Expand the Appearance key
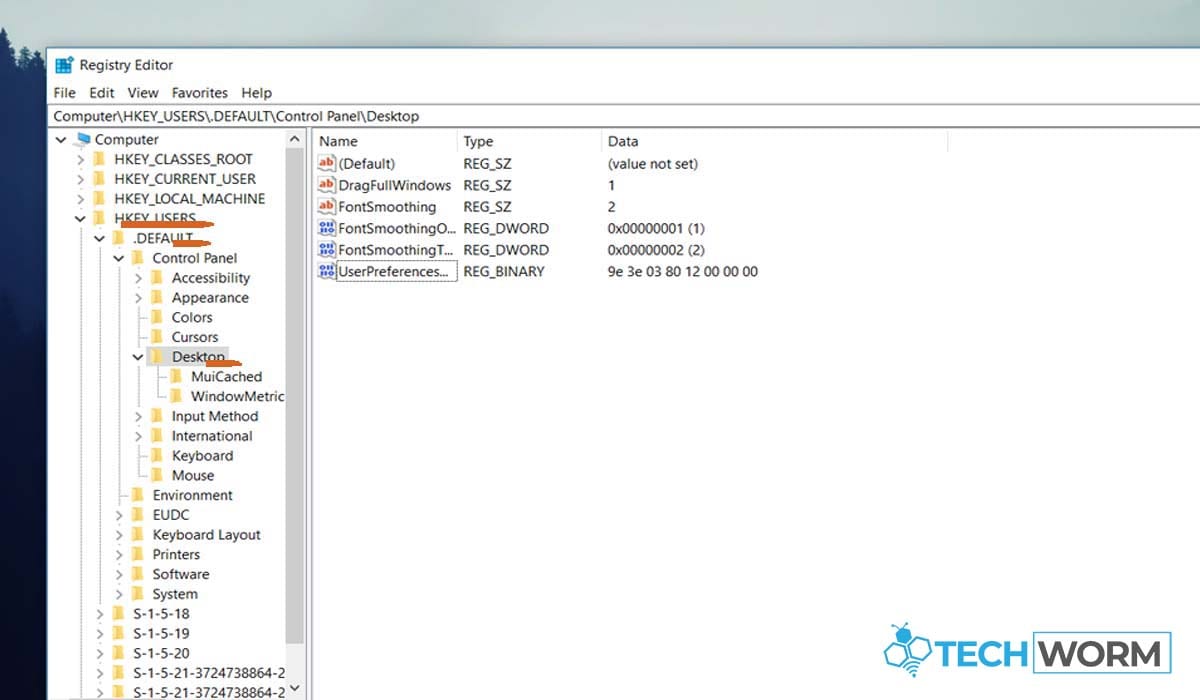 [139, 298]
